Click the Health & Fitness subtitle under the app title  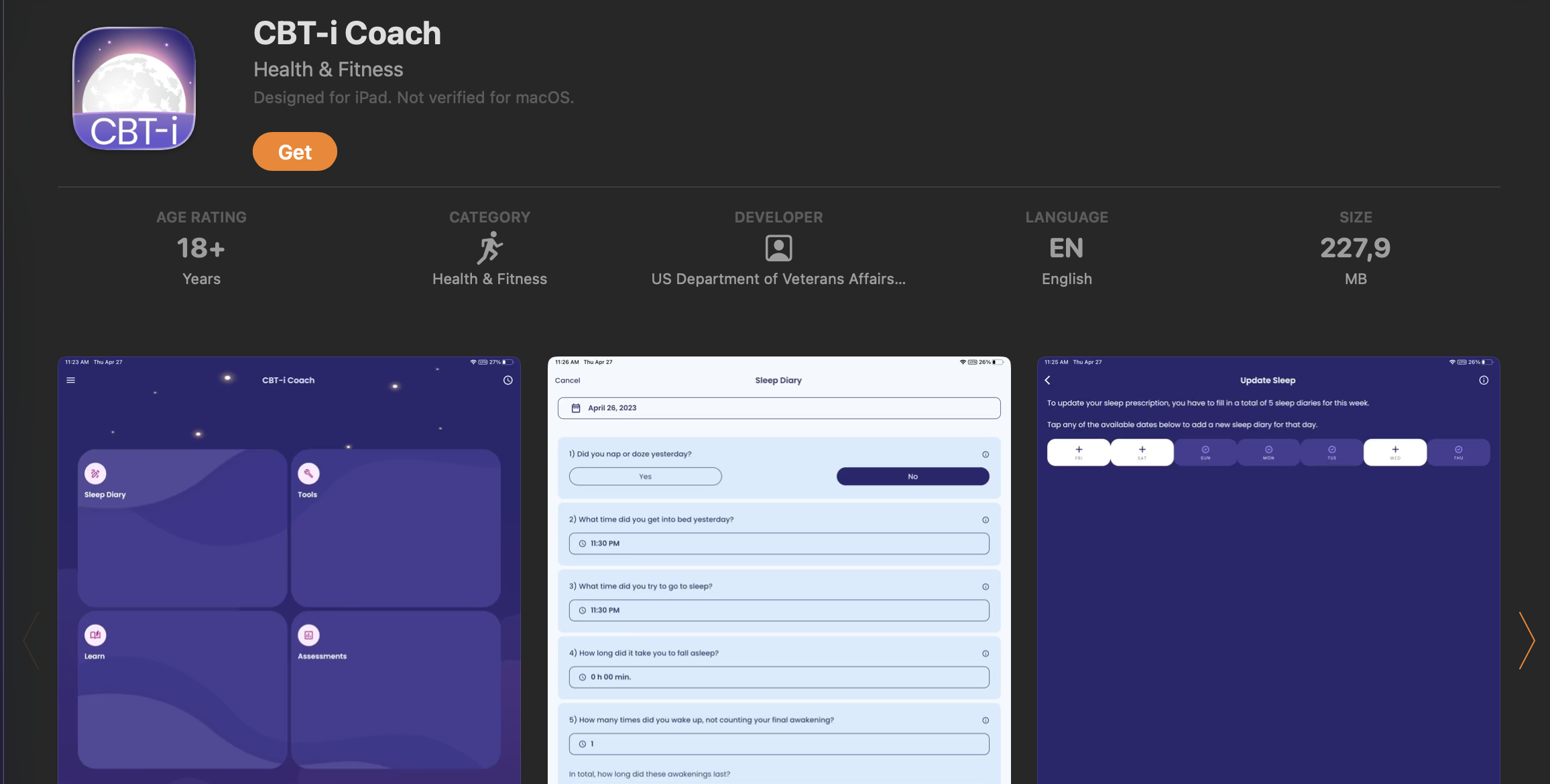(x=329, y=69)
